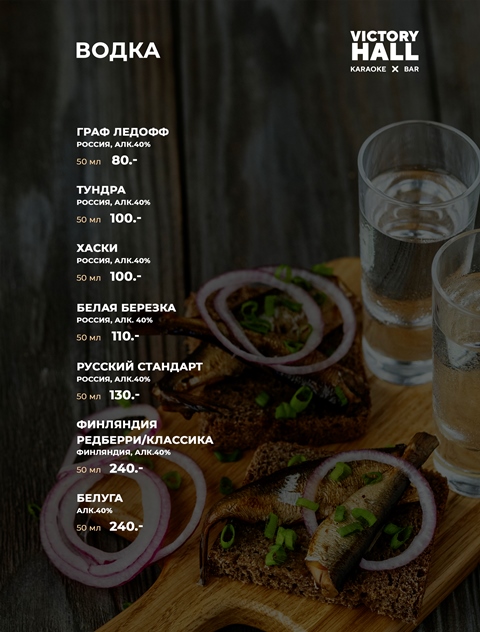Click the 110.- price of Белая Березка
Viewport: 480px width, 632px height.
click(x=125, y=336)
